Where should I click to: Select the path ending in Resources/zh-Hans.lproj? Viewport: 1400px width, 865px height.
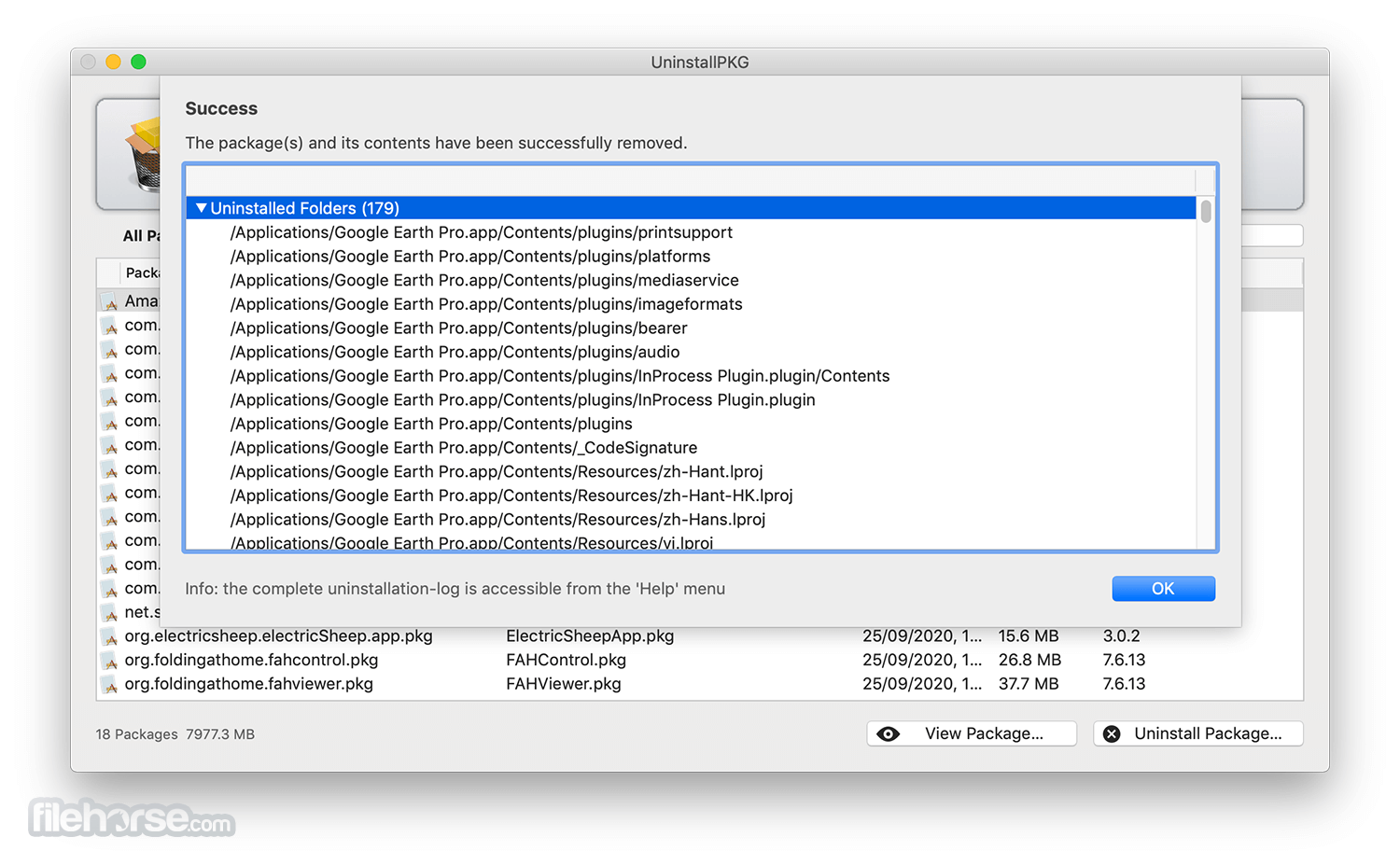point(497,520)
